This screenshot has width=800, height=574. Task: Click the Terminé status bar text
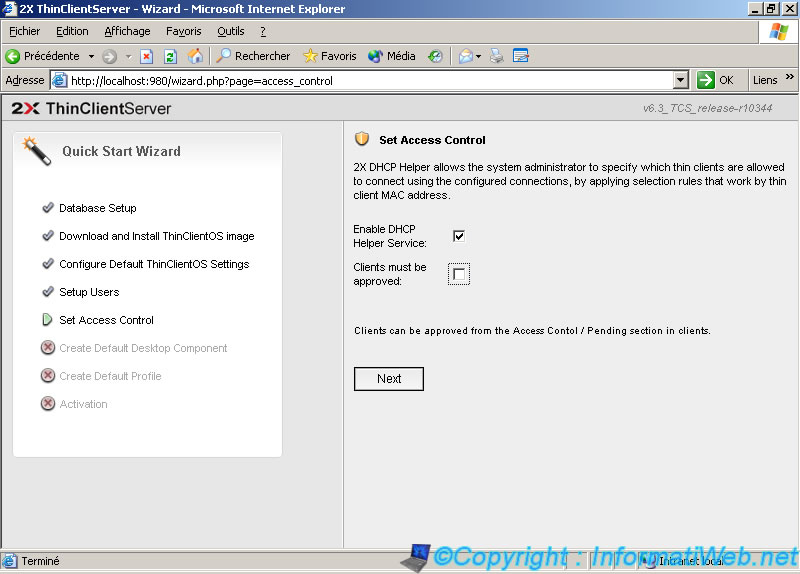coord(40,561)
